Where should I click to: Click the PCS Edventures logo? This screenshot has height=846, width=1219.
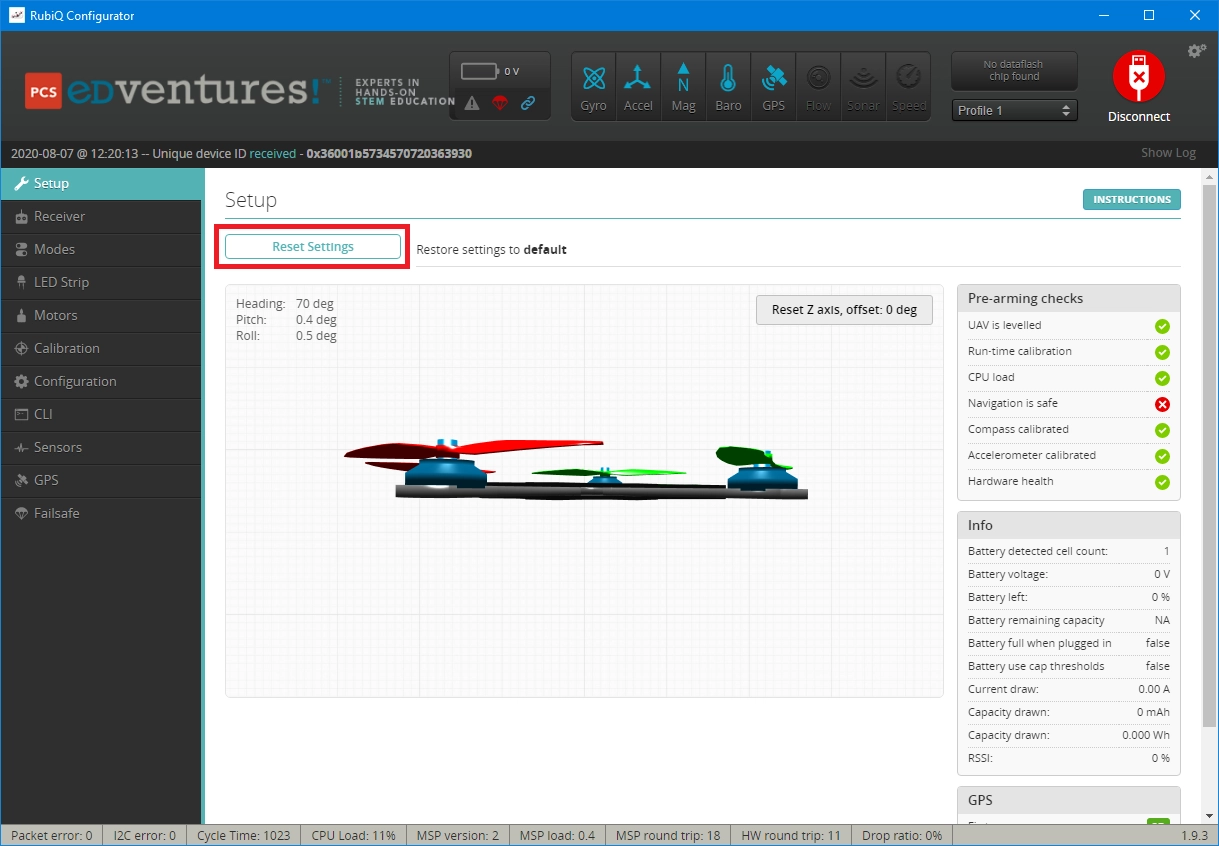(240, 91)
